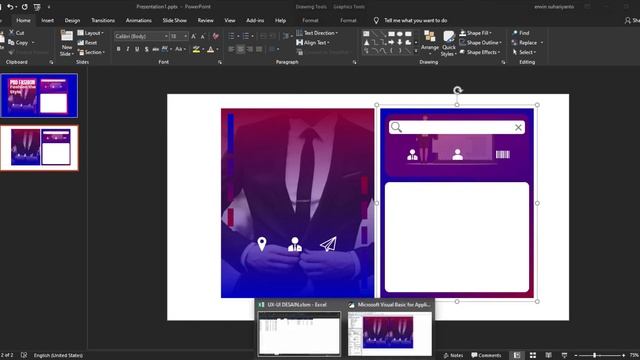Insert a New Slide
This screenshot has height=360, width=640.
click(67, 43)
